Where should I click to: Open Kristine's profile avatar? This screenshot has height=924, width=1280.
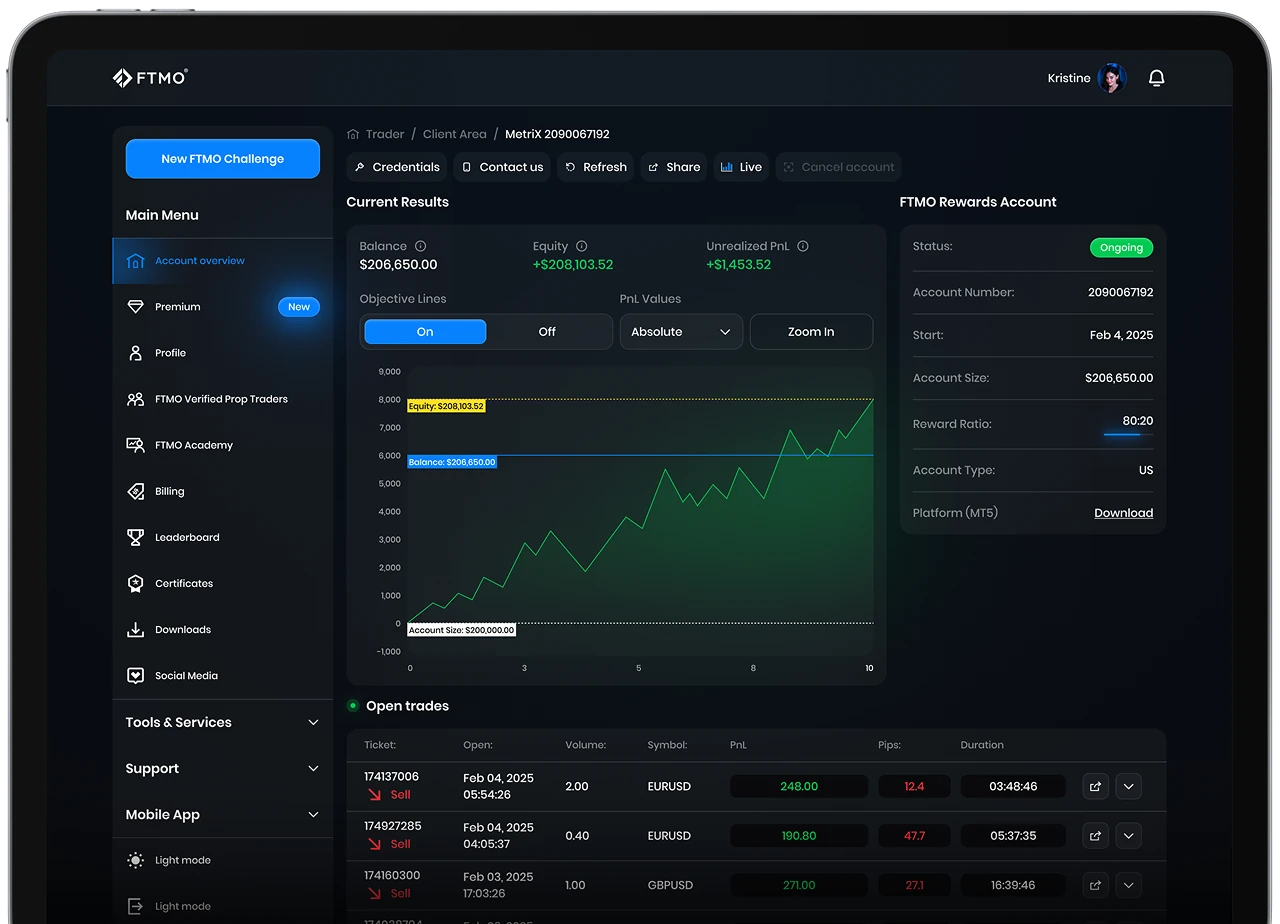[x=1111, y=78]
